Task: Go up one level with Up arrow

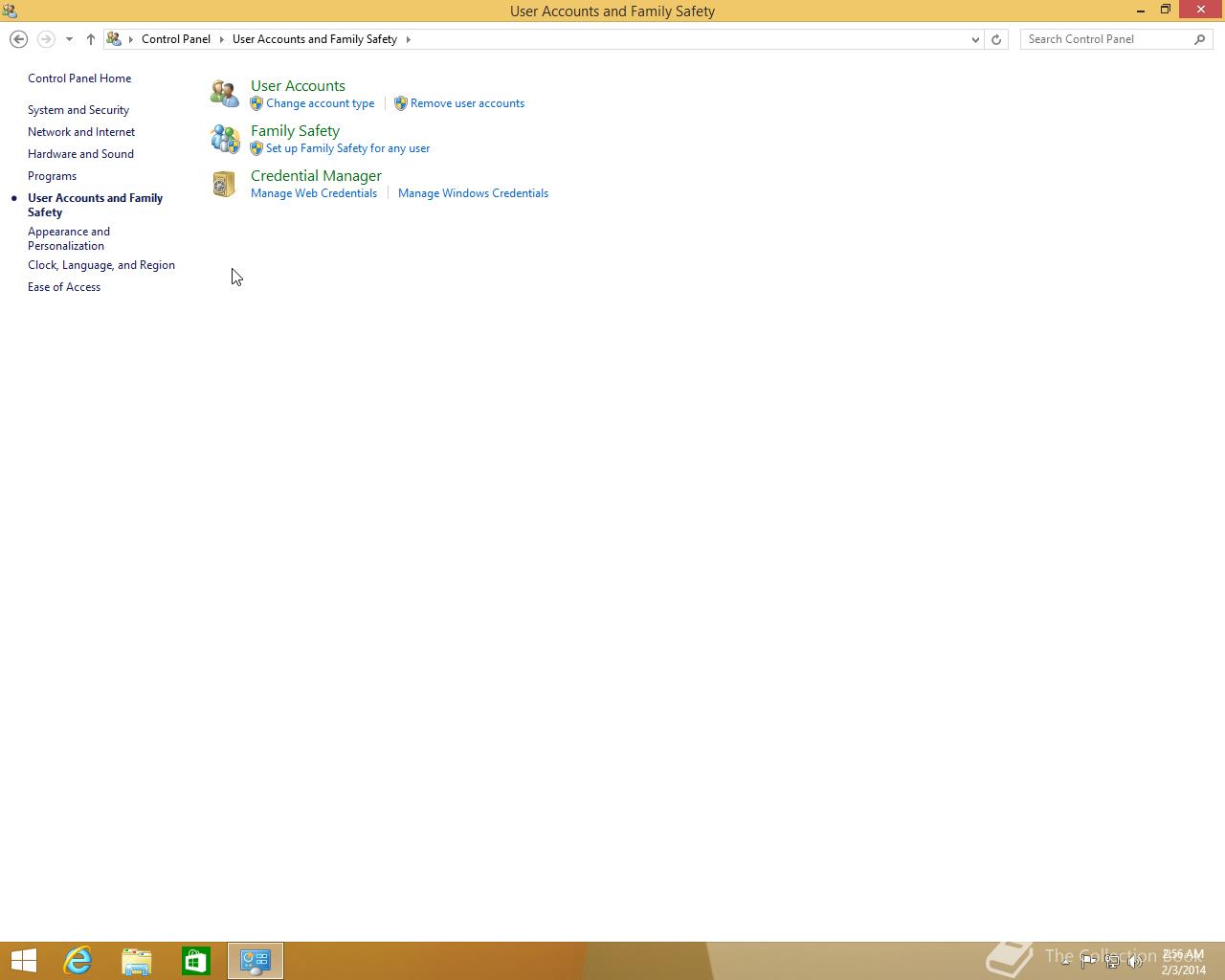Action: coord(90,39)
